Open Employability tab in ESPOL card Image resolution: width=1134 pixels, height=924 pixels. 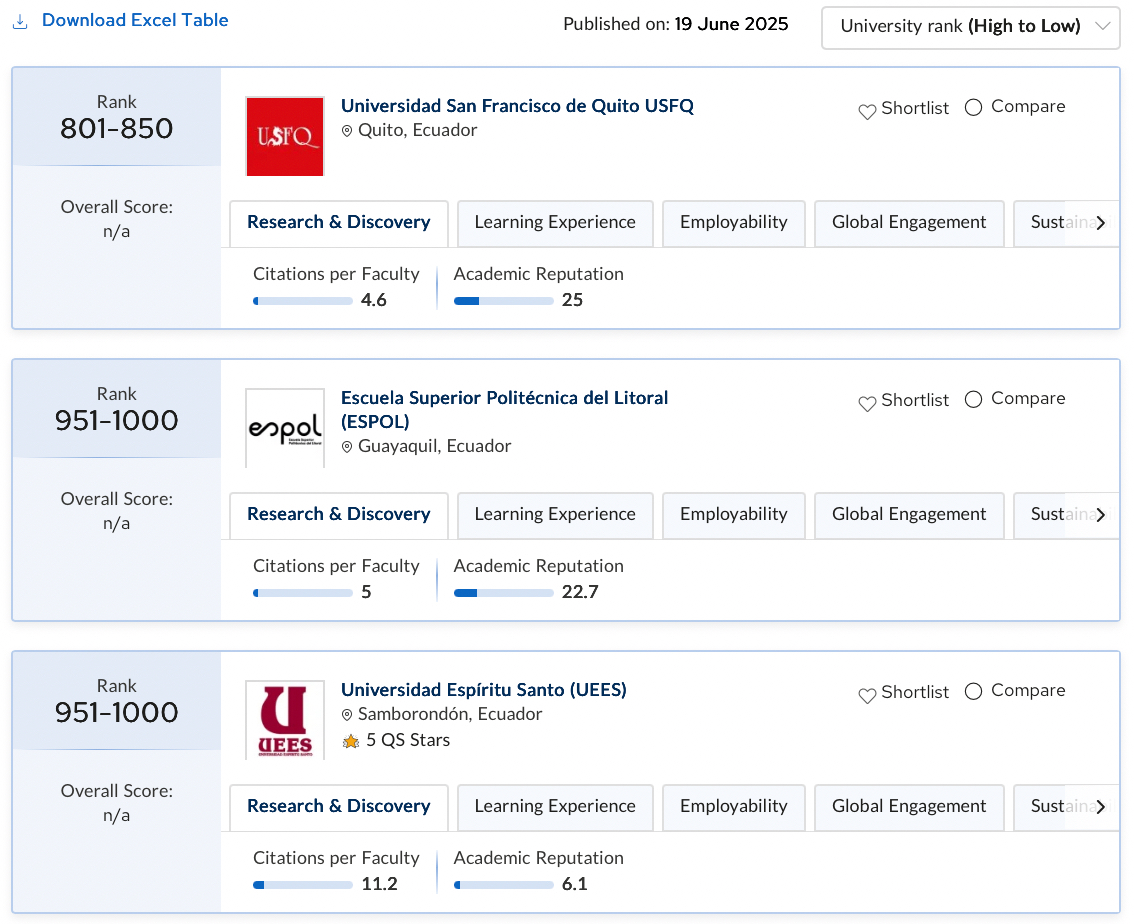[x=733, y=515]
